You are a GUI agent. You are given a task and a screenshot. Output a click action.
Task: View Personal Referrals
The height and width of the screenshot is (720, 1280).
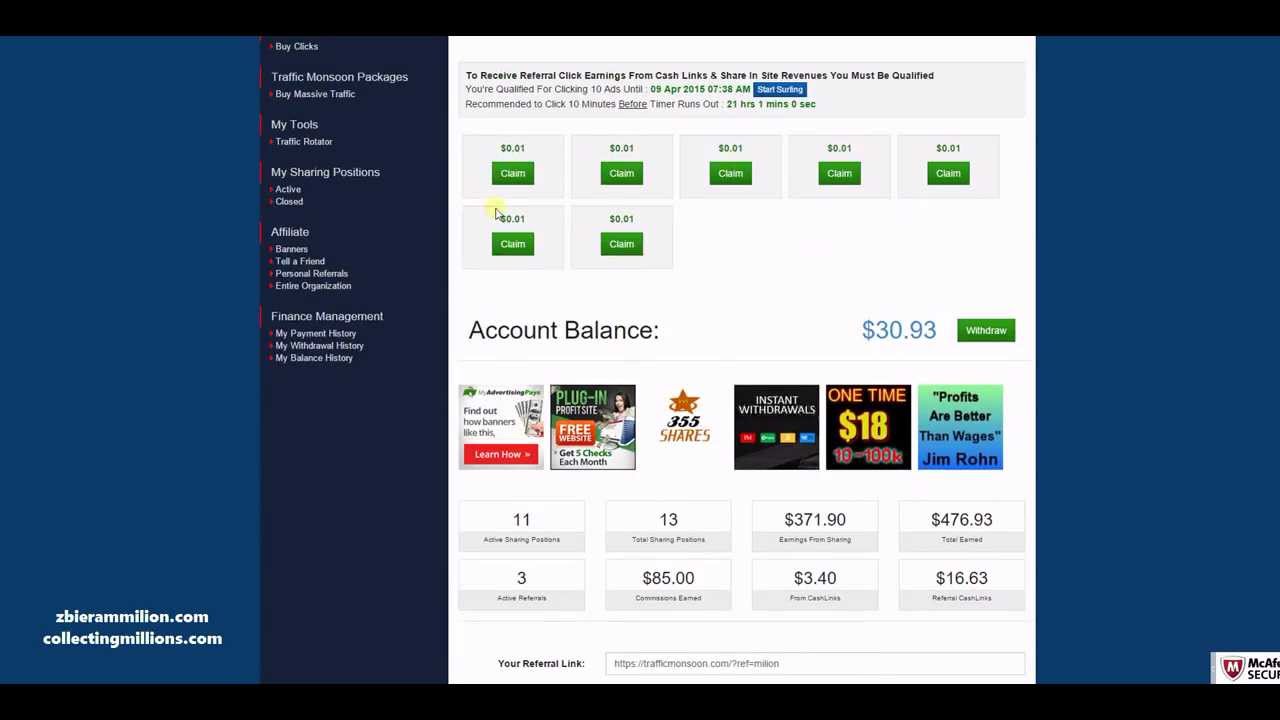coord(312,274)
